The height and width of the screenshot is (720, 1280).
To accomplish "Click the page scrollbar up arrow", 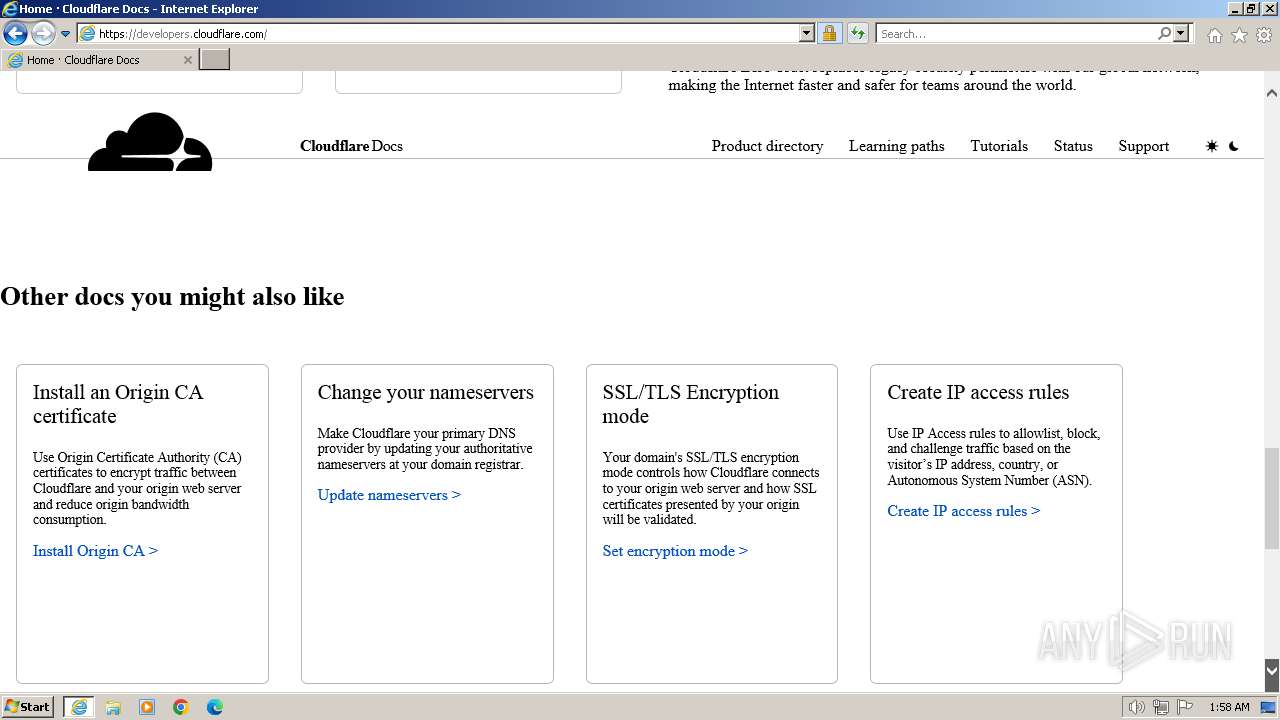I will [1272, 93].
